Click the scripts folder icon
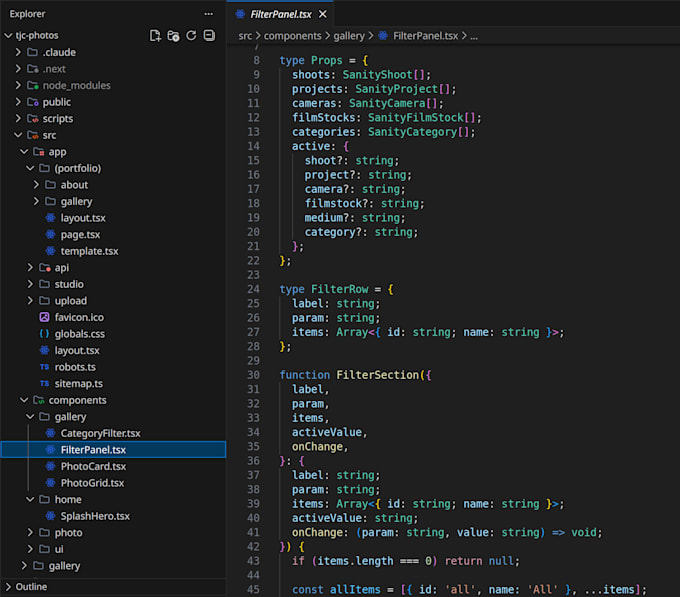Screen dimensions: 680x597 click(33, 118)
